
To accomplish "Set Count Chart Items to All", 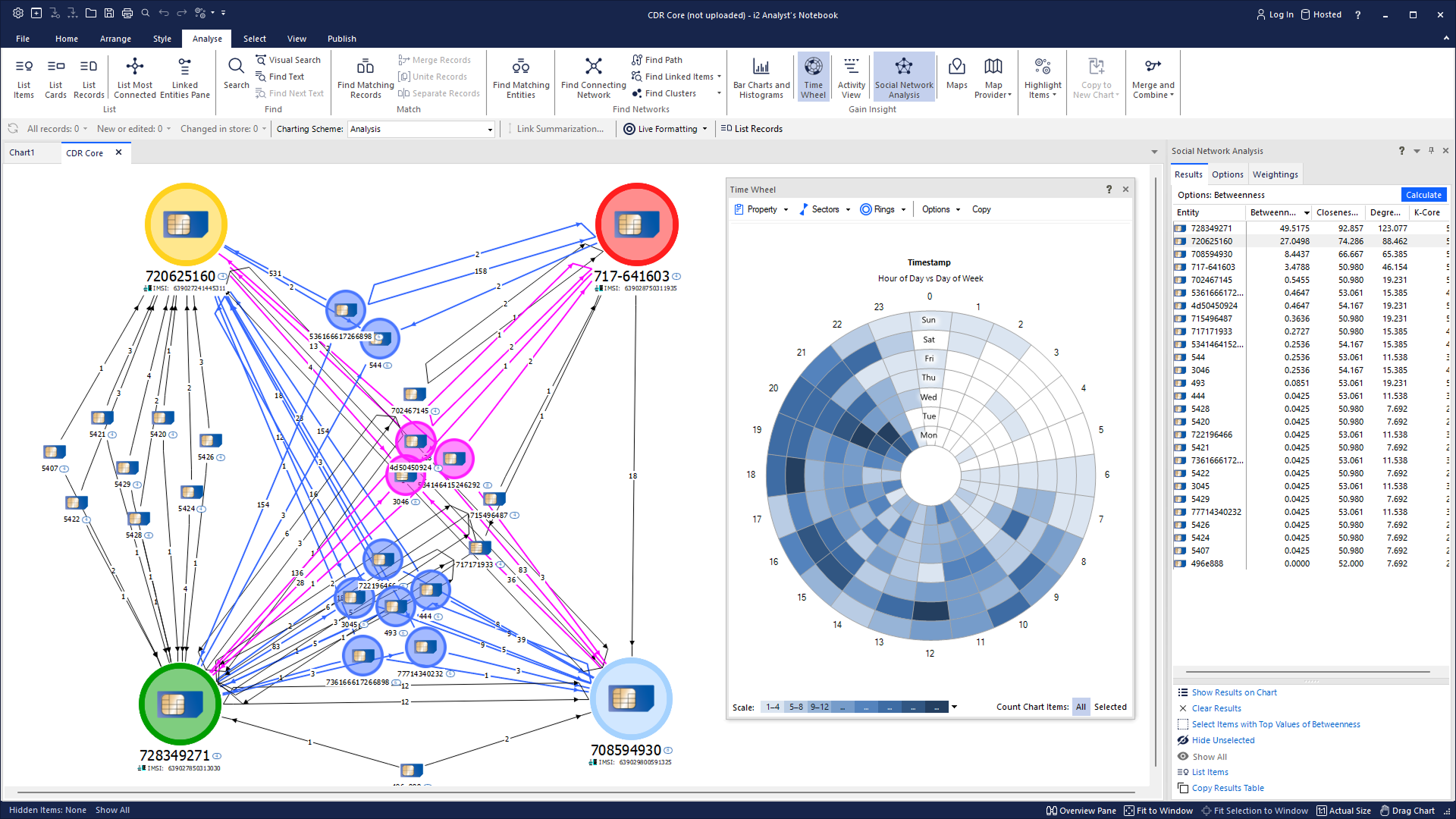I will coord(1081,707).
